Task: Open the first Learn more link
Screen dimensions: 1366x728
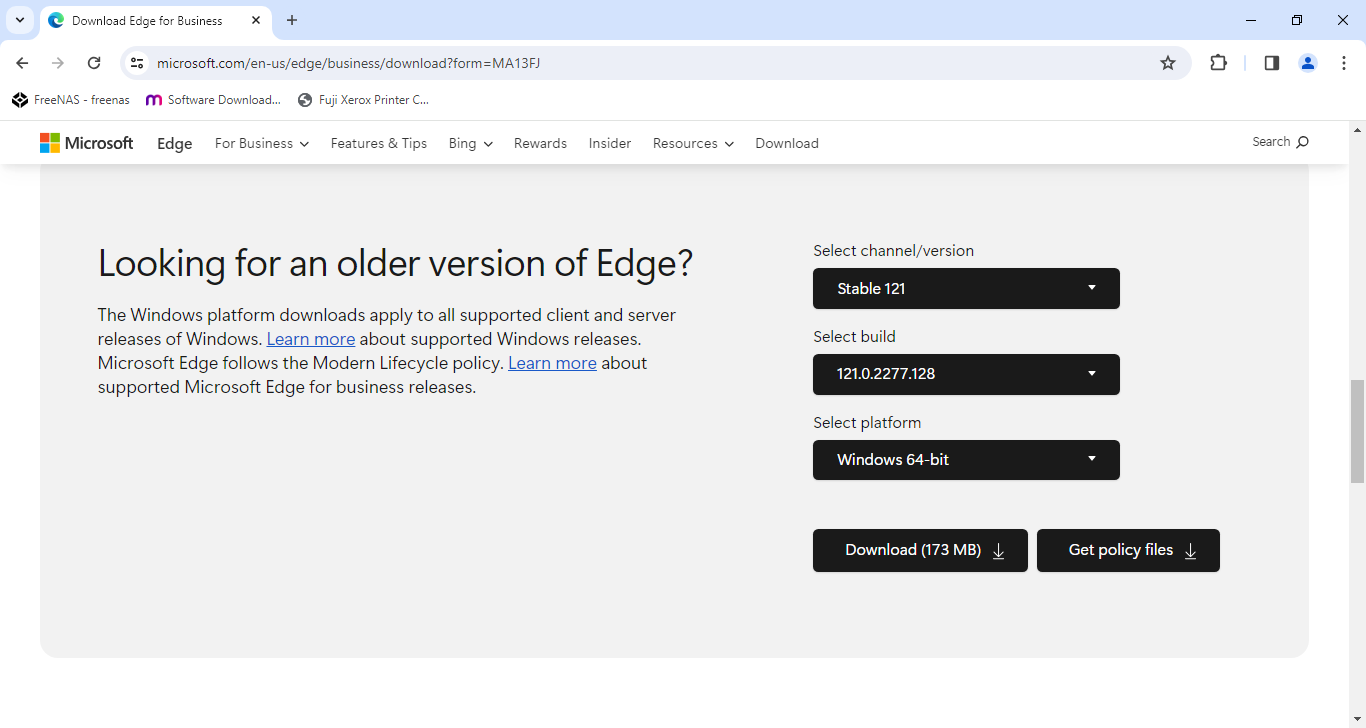Action: pos(310,339)
